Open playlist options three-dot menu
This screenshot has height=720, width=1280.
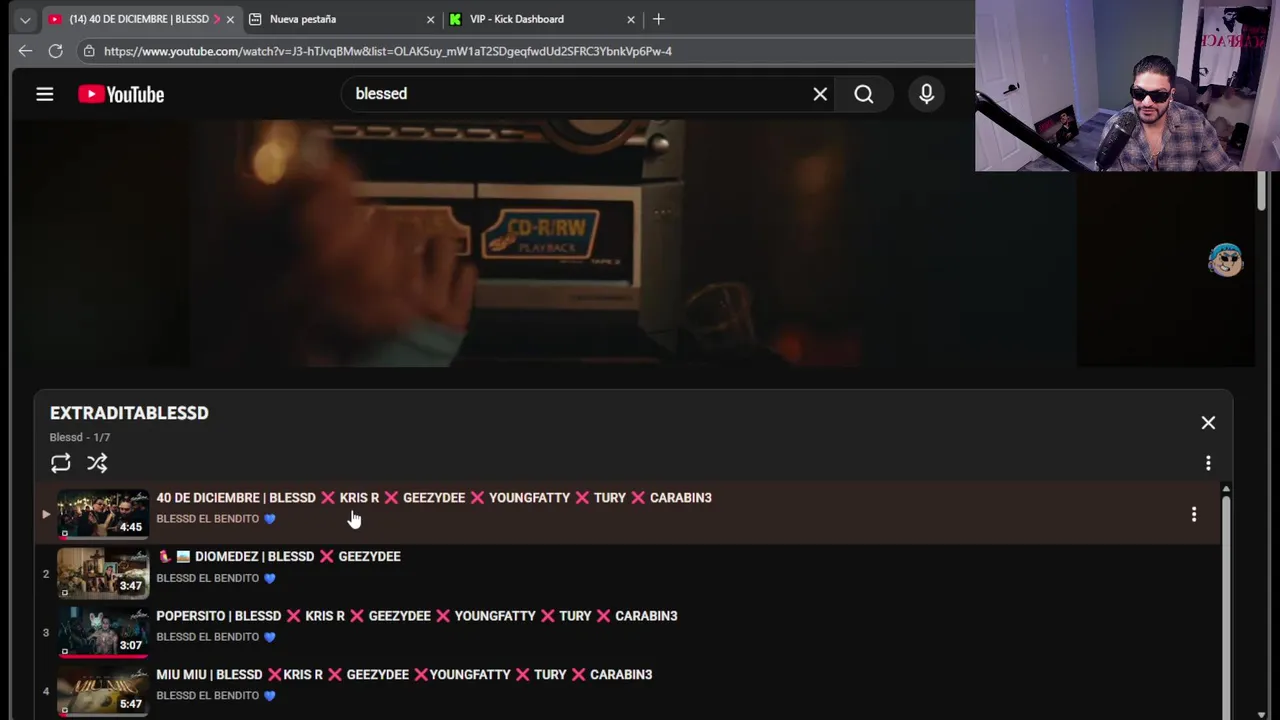click(1208, 463)
